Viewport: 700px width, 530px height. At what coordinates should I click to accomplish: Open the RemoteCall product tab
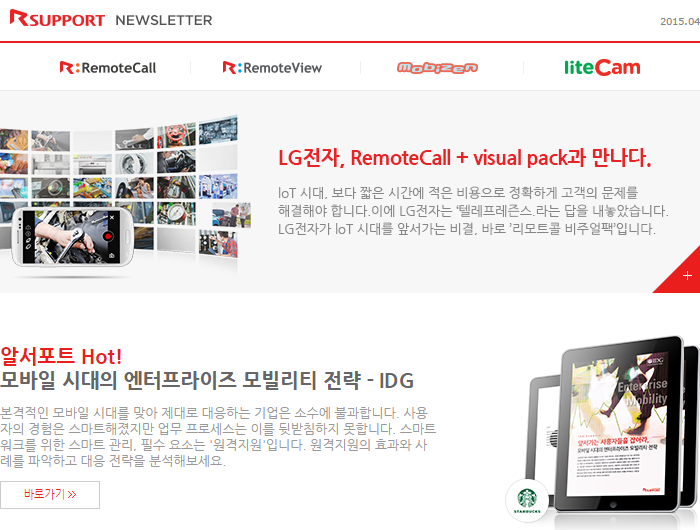[x=108, y=68]
